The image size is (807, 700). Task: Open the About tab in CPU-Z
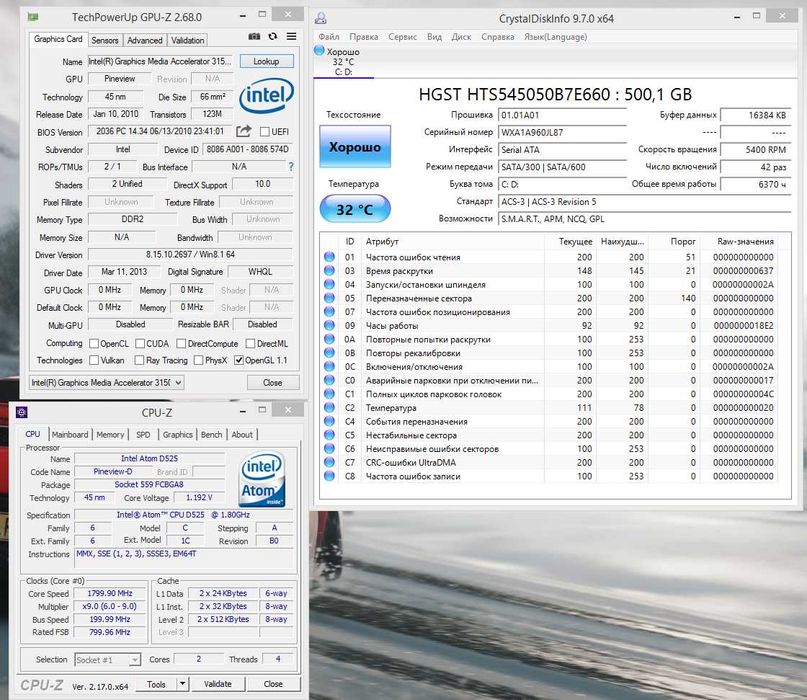242,434
